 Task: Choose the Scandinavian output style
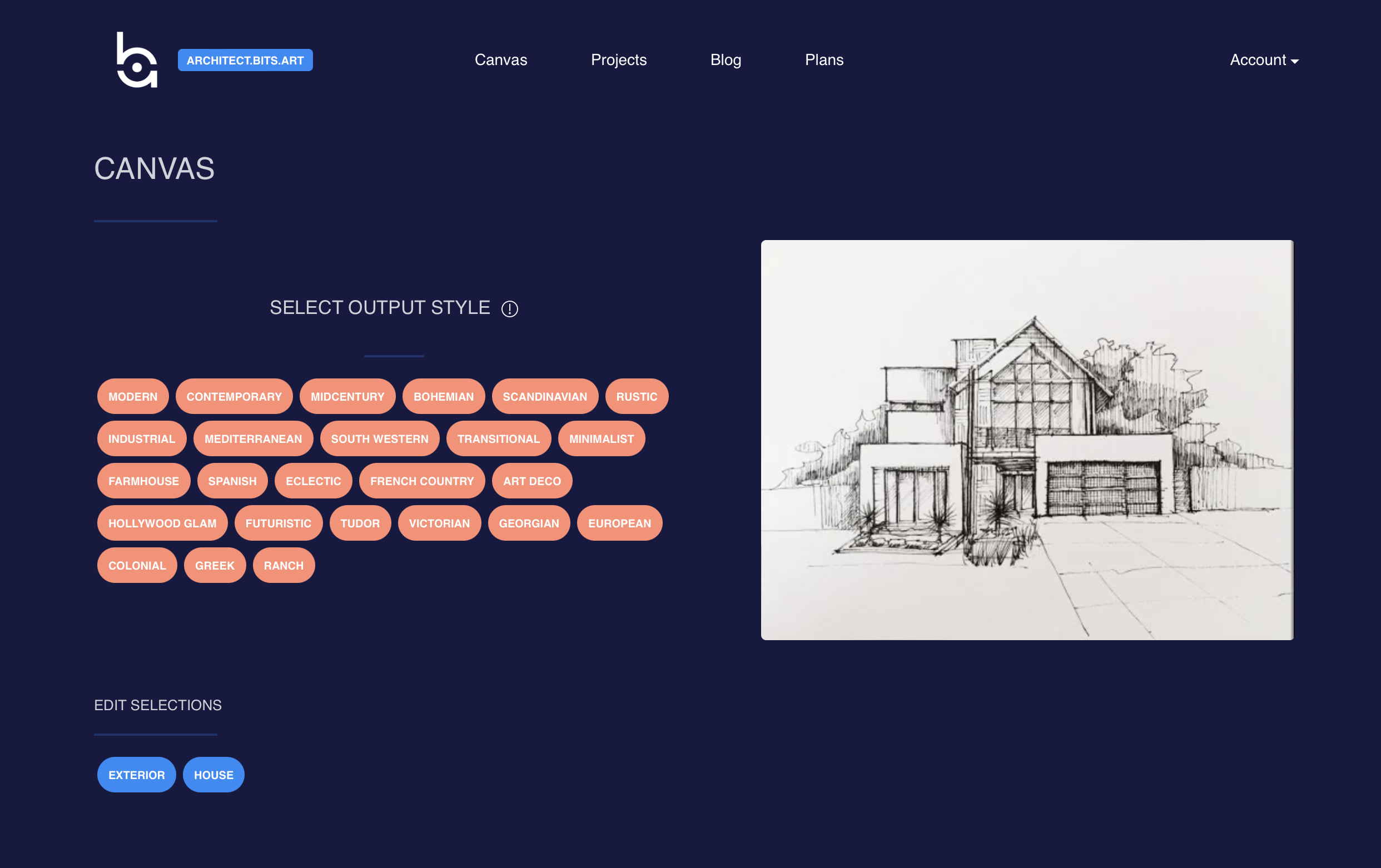click(x=544, y=397)
